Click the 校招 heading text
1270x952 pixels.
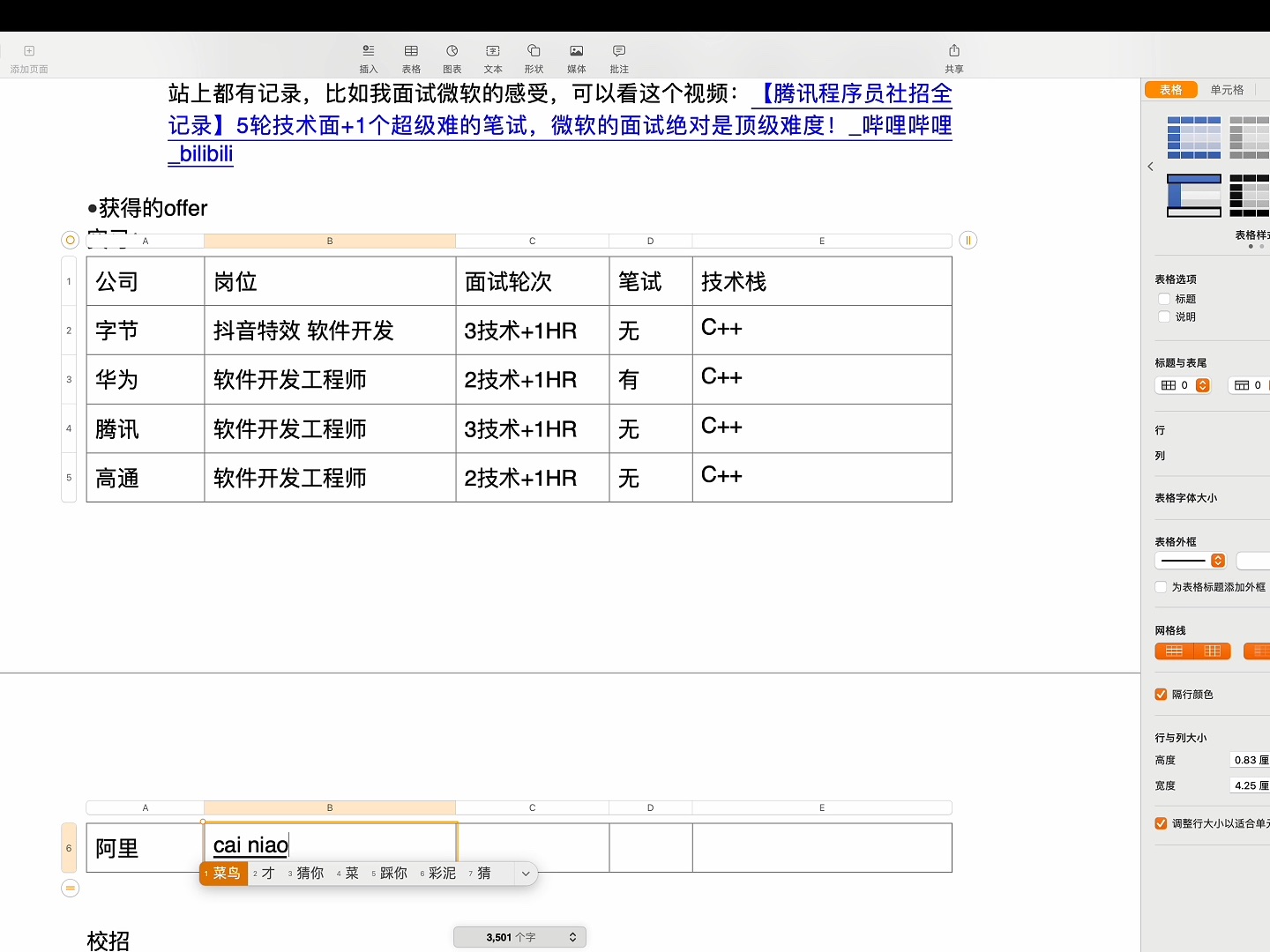pyautogui.click(x=108, y=941)
